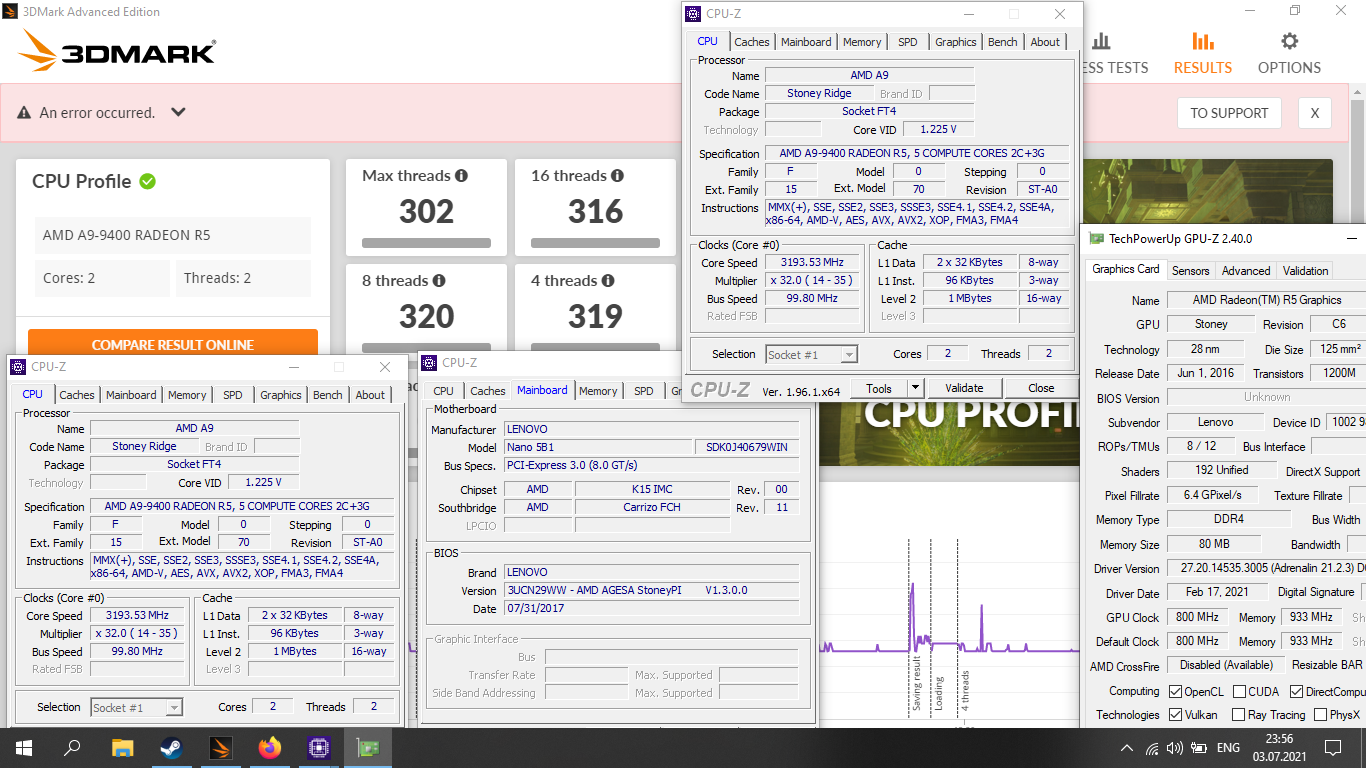Image resolution: width=1366 pixels, height=768 pixels.
Task: Switch to the Validation tab in GPU-Z
Action: coord(1306,270)
